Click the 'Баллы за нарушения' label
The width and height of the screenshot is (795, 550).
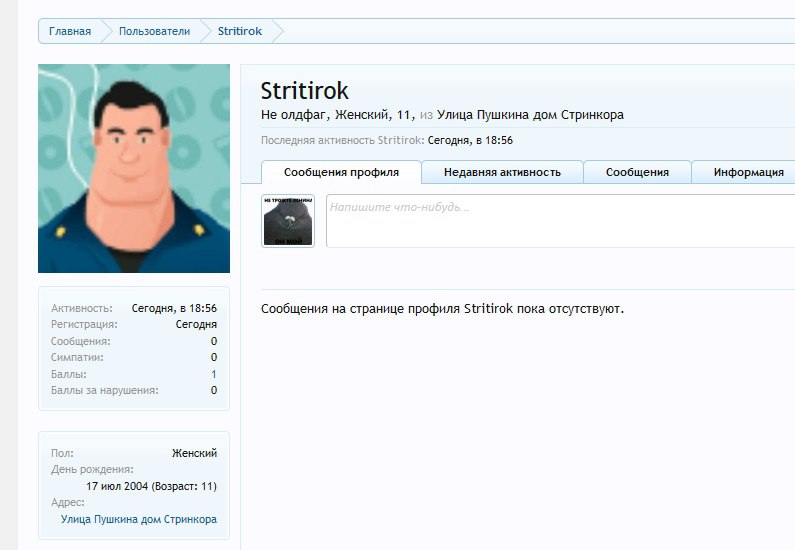[x=104, y=390]
